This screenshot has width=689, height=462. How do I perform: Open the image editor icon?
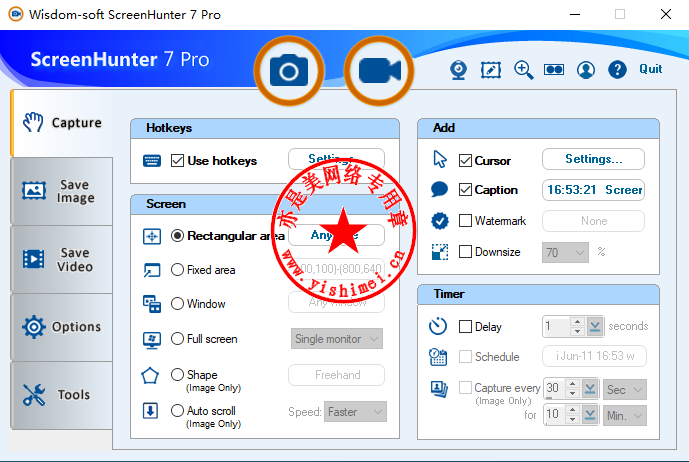(491, 70)
